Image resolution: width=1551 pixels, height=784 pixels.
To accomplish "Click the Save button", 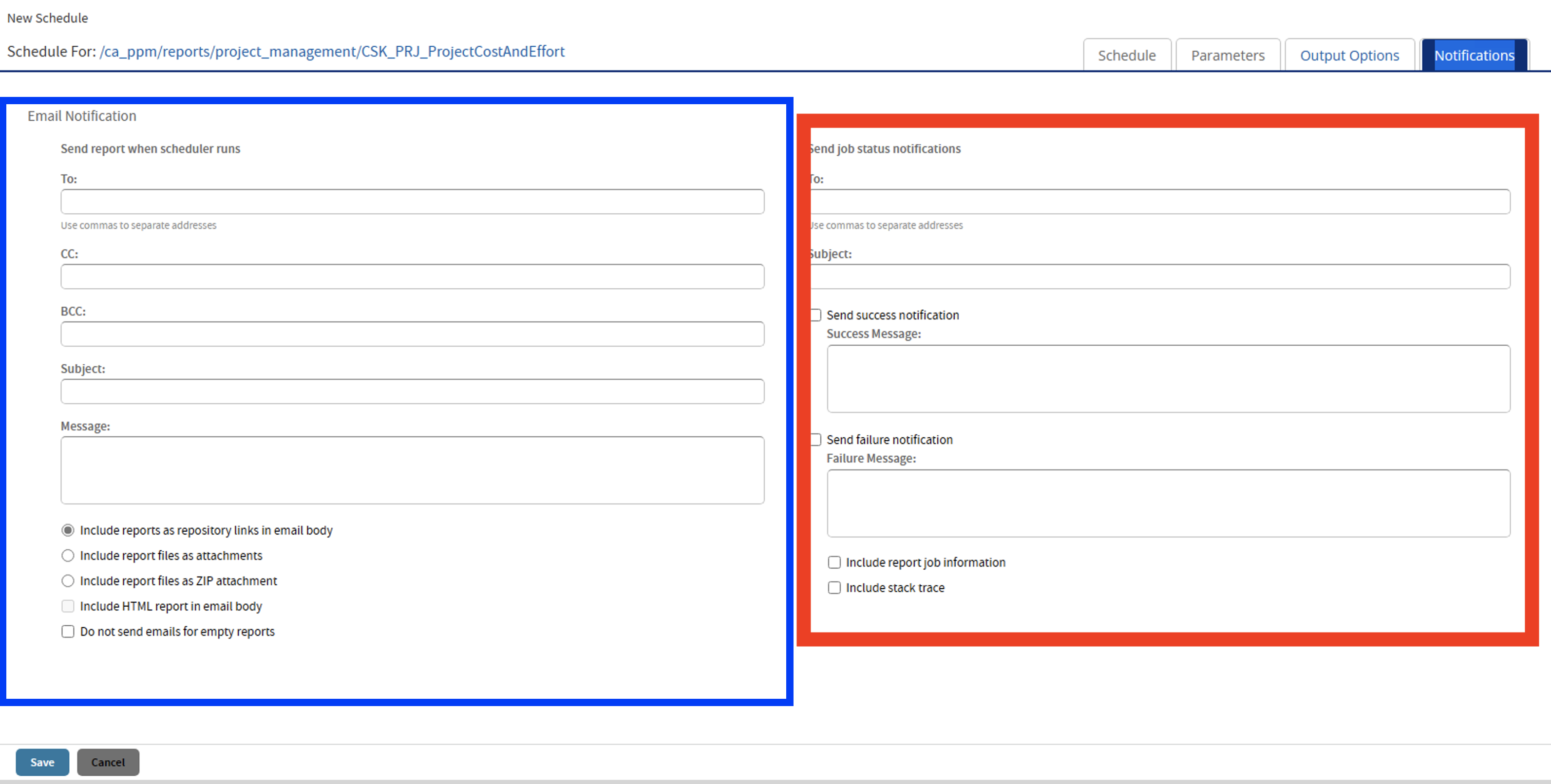I will pos(42,762).
